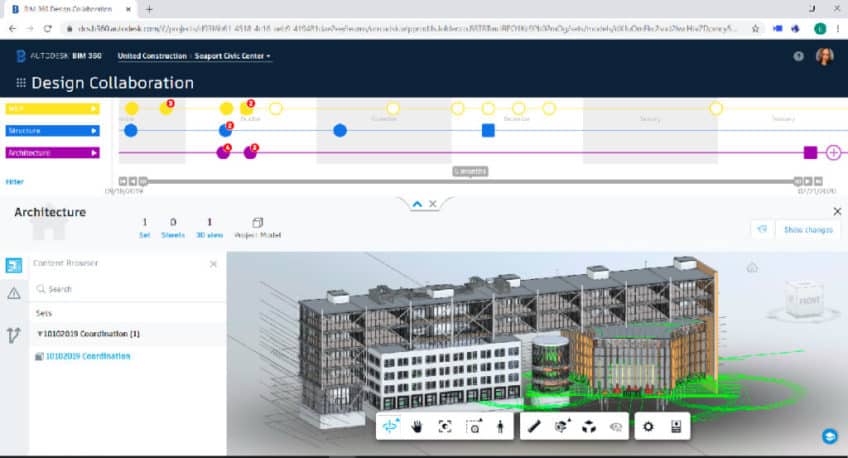The width and height of the screenshot is (848, 458).
Task: Click the Fit to View tool
Action: coord(445,427)
